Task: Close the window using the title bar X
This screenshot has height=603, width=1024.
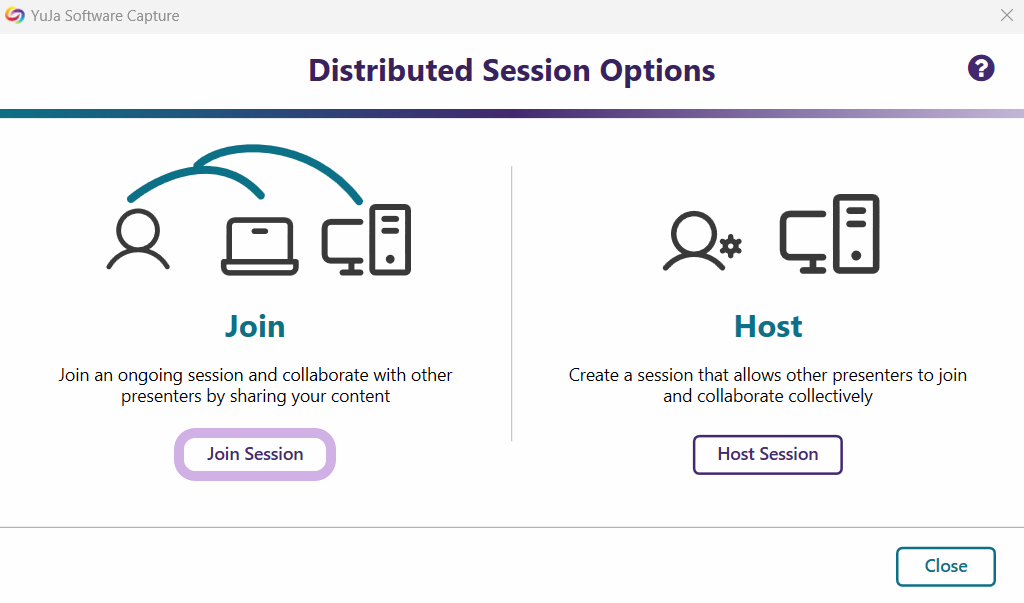Action: pyautogui.click(x=1007, y=16)
